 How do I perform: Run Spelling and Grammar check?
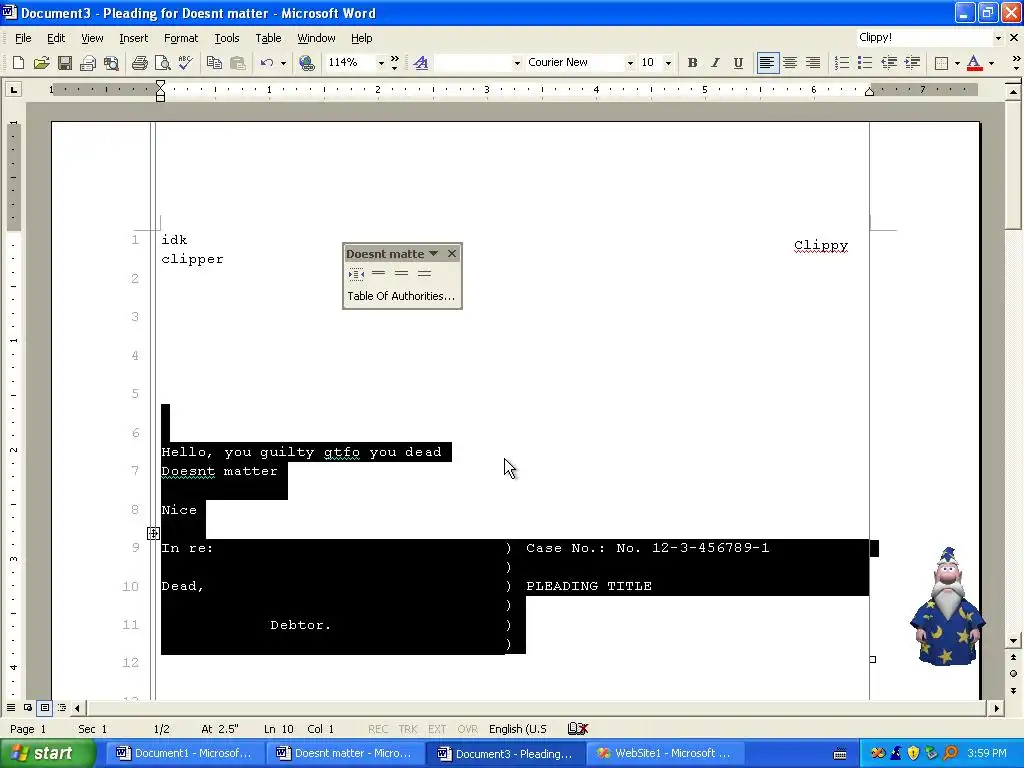click(185, 63)
